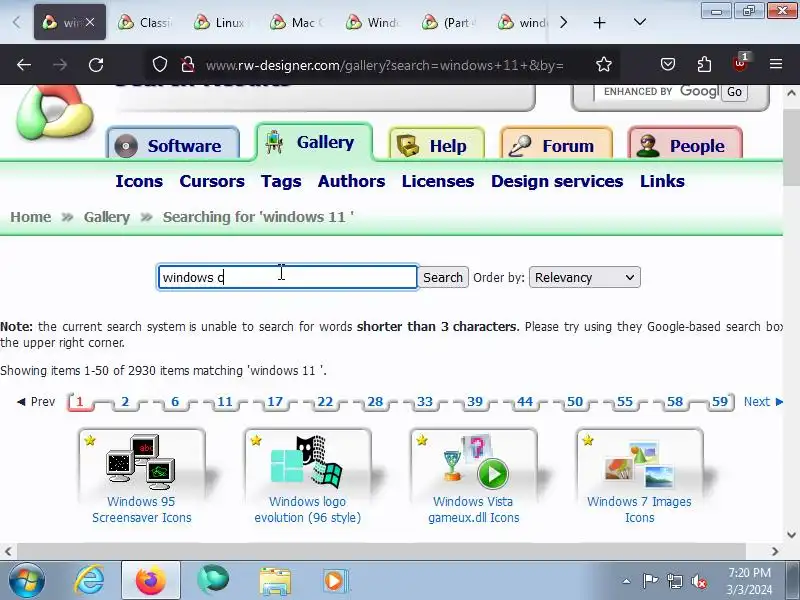
Task: Click the Gallery breadcrumb
Action: coord(107,217)
